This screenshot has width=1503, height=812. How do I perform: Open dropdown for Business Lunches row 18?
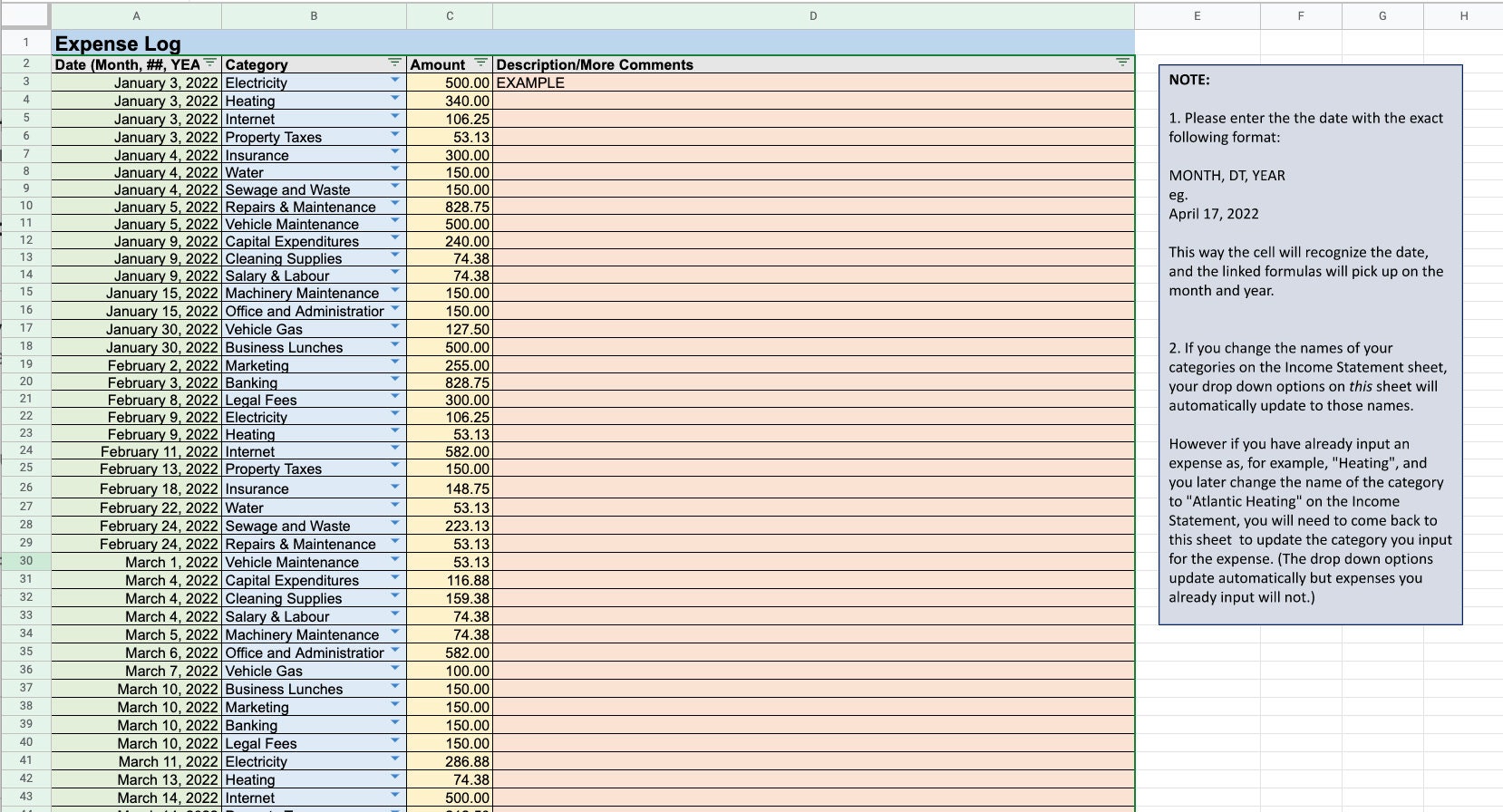[394, 345]
